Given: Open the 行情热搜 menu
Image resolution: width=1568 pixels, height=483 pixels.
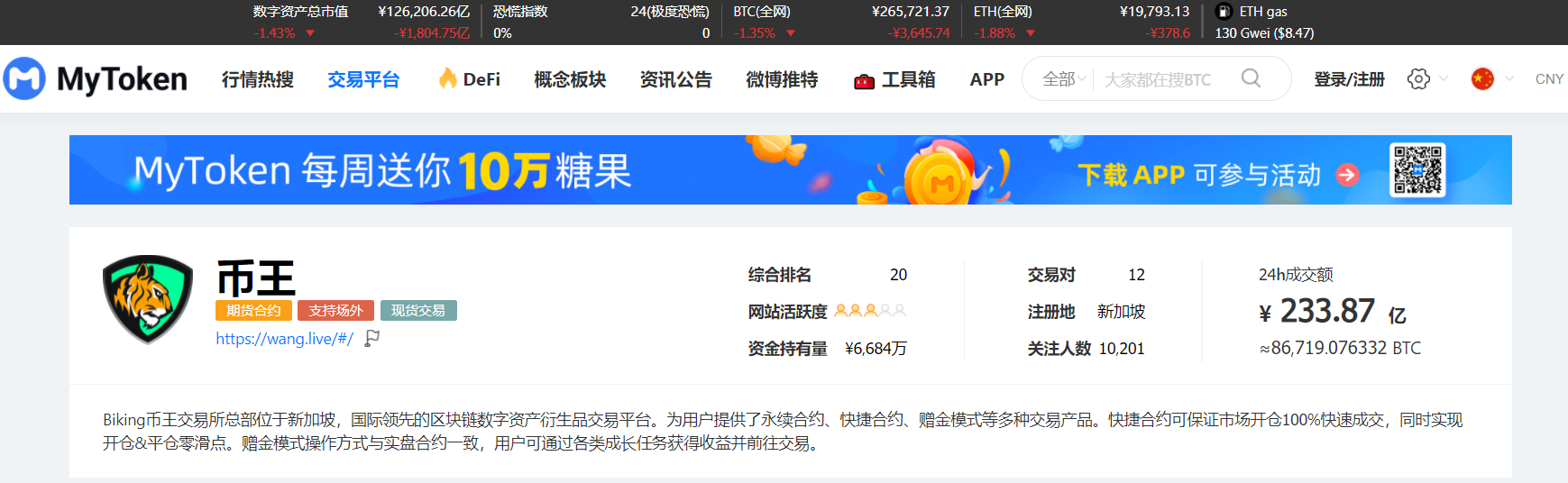Looking at the screenshot, I should point(258,79).
